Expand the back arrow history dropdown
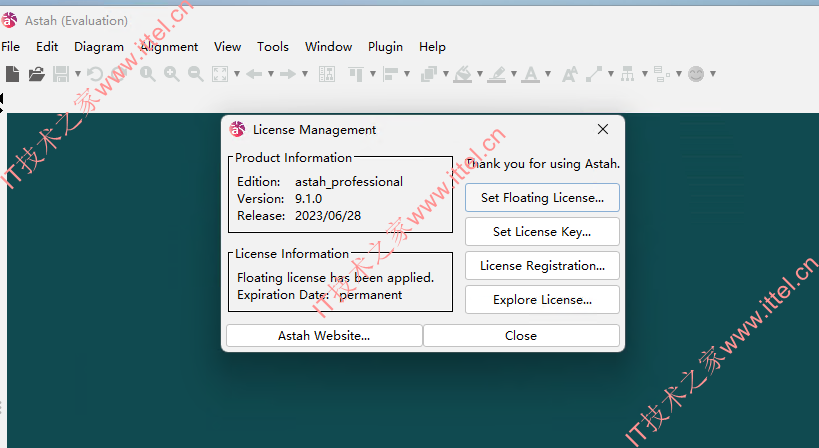The width and height of the screenshot is (819, 448). pyautogui.click(x=271, y=74)
